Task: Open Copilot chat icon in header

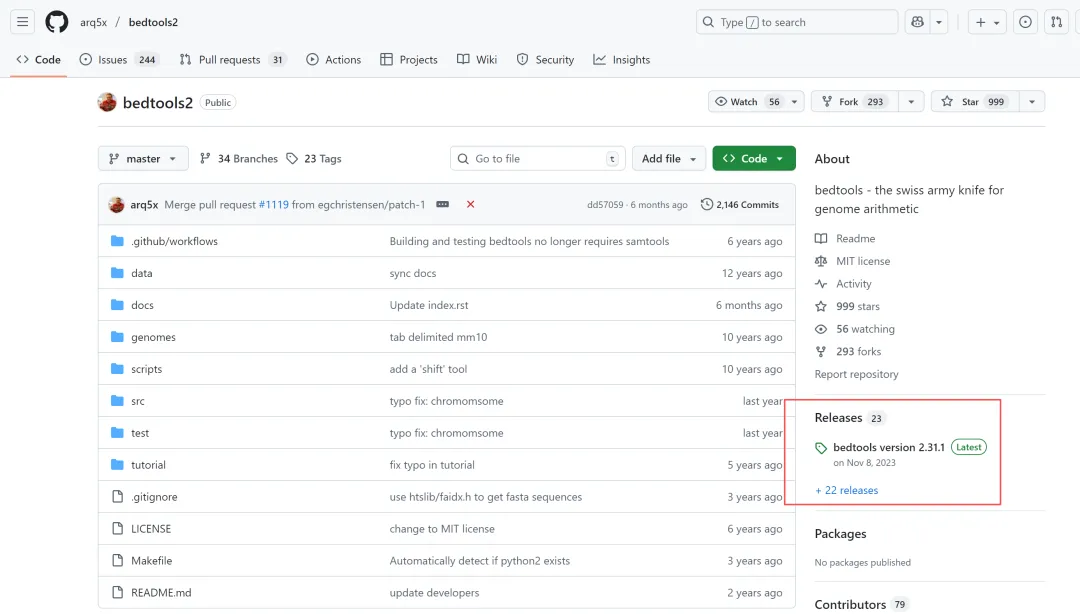Action: (x=917, y=22)
